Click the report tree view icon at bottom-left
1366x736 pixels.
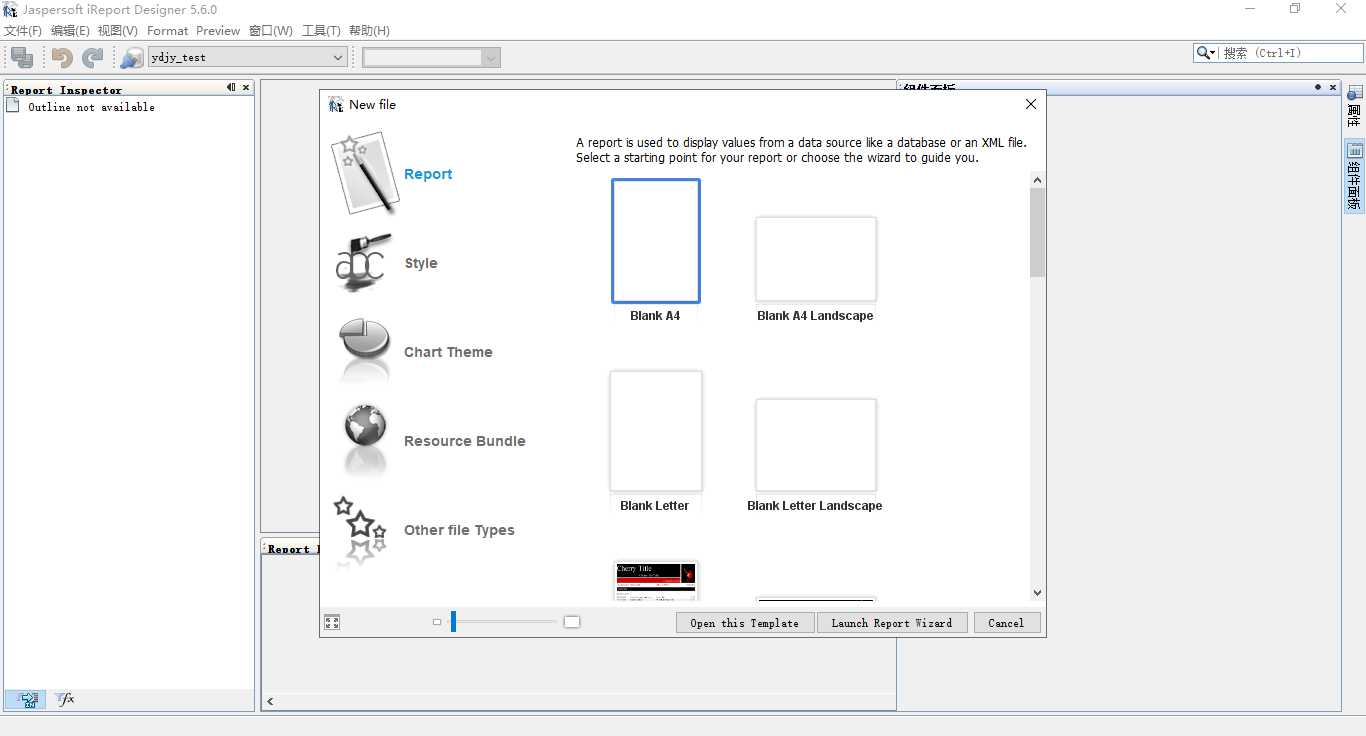(x=26, y=700)
